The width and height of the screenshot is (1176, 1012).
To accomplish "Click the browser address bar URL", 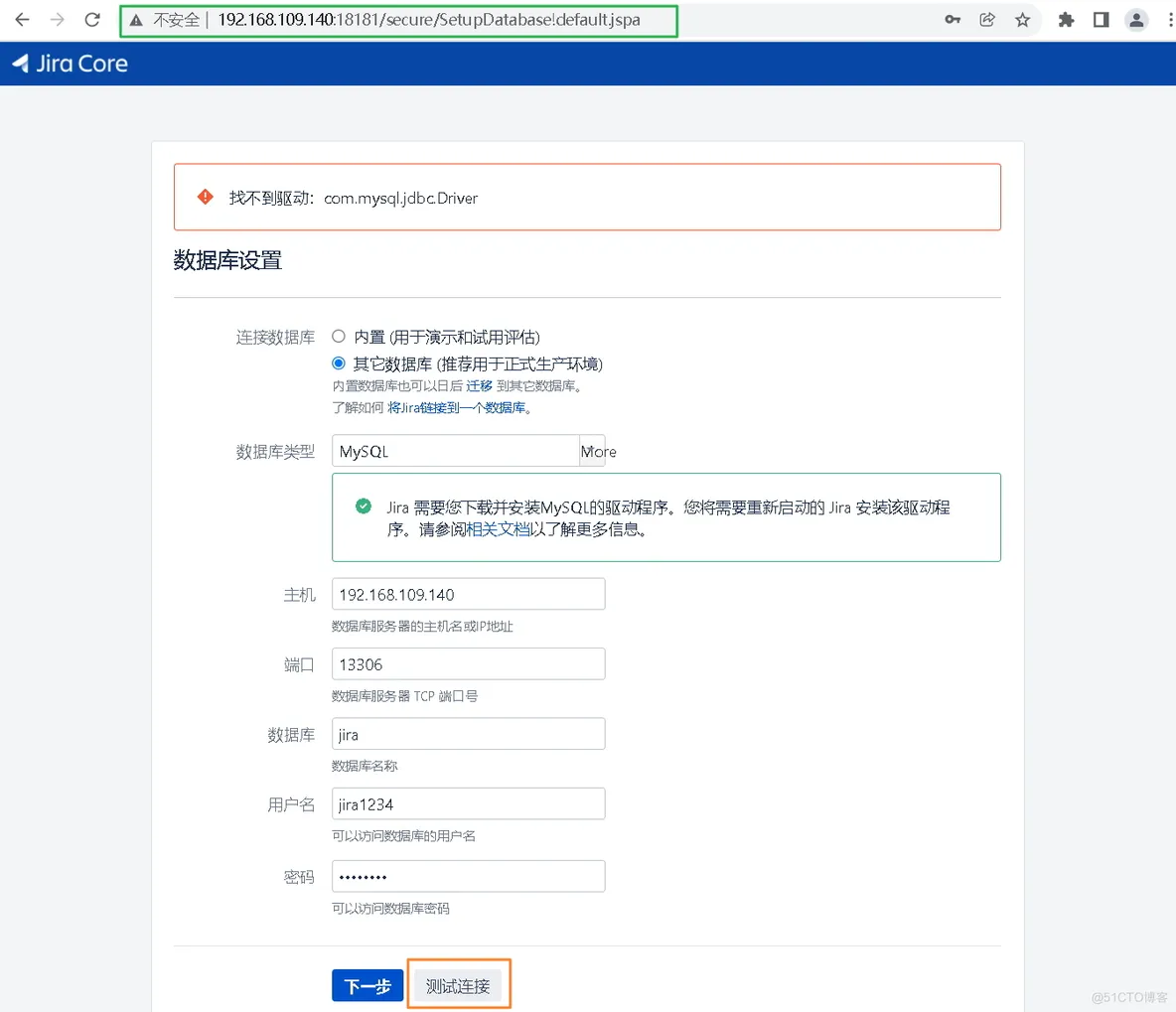I will (429, 20).
